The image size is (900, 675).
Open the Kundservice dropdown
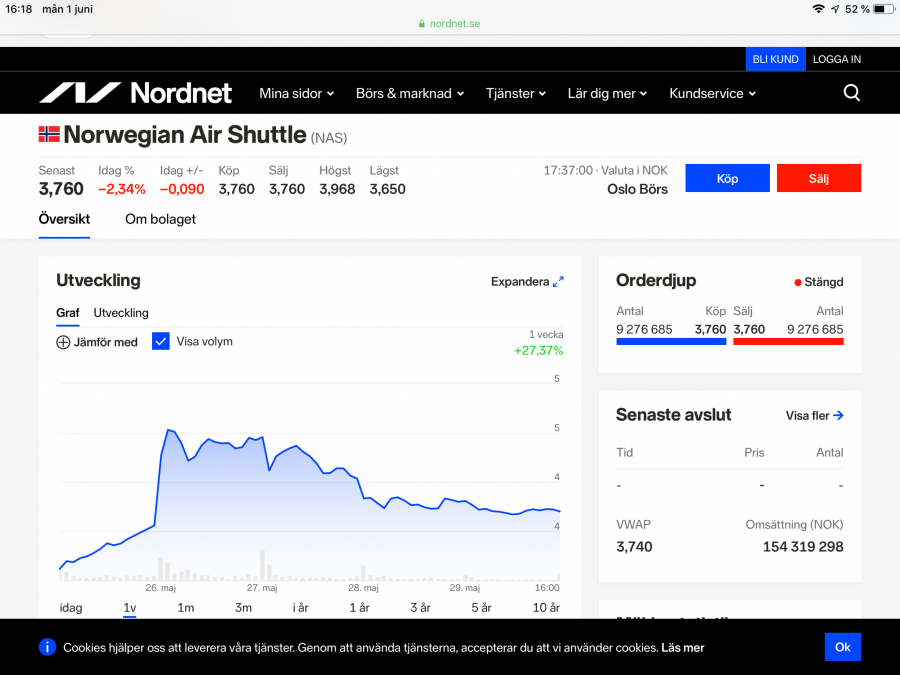(712, 93)
